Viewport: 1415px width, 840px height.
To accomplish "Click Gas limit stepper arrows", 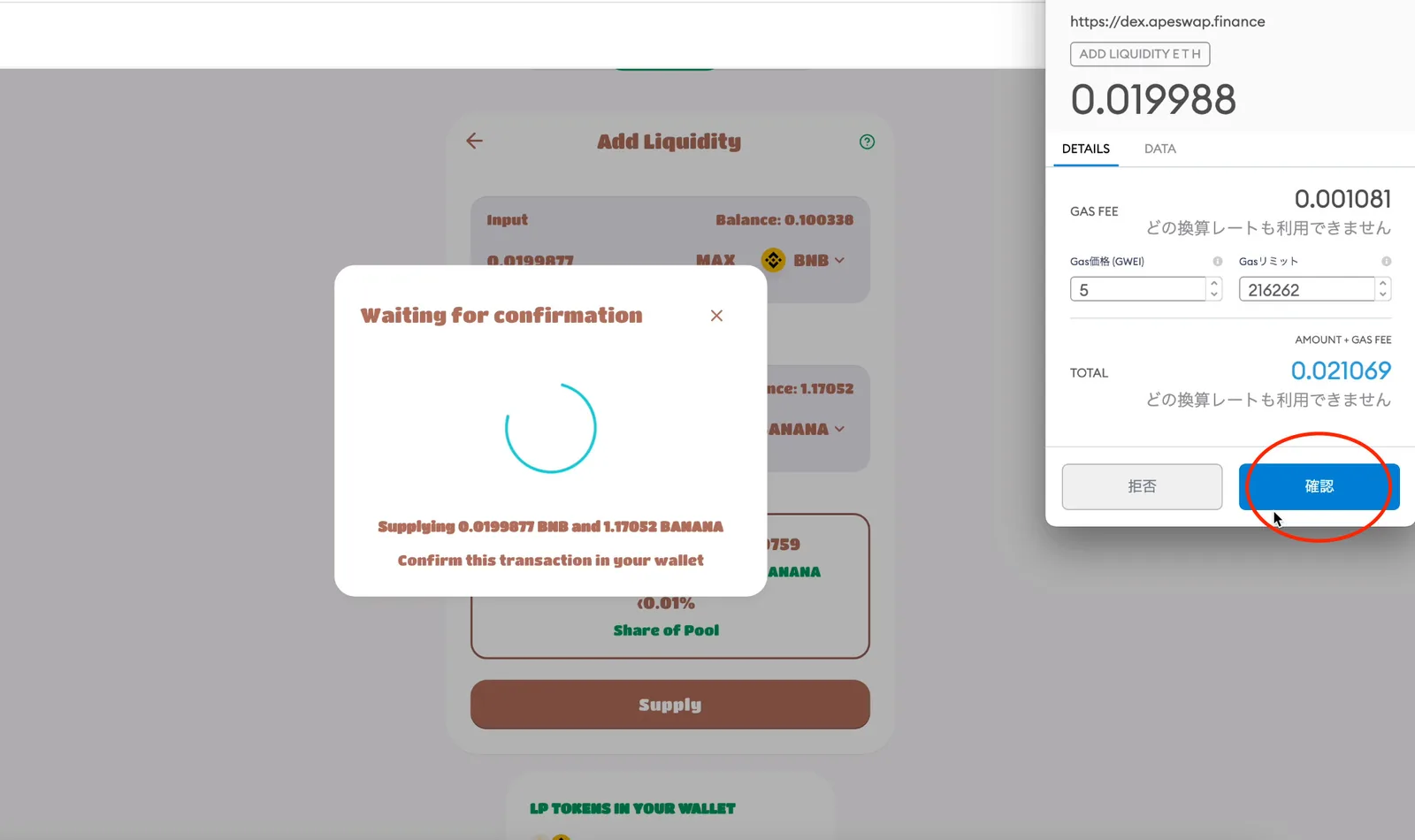I will [1383, 289].
